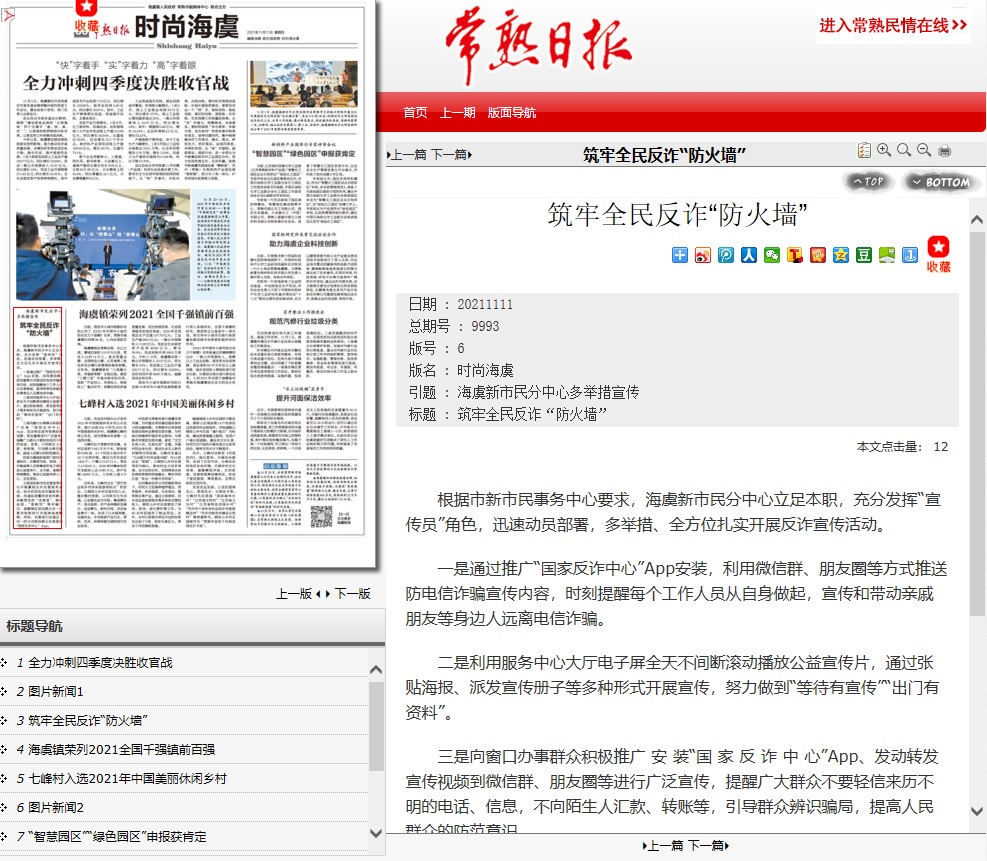Image resolution: width=987 pixels, height=861 pixels.
Task: Click the QR code on page image
Action: pos(321,516)
